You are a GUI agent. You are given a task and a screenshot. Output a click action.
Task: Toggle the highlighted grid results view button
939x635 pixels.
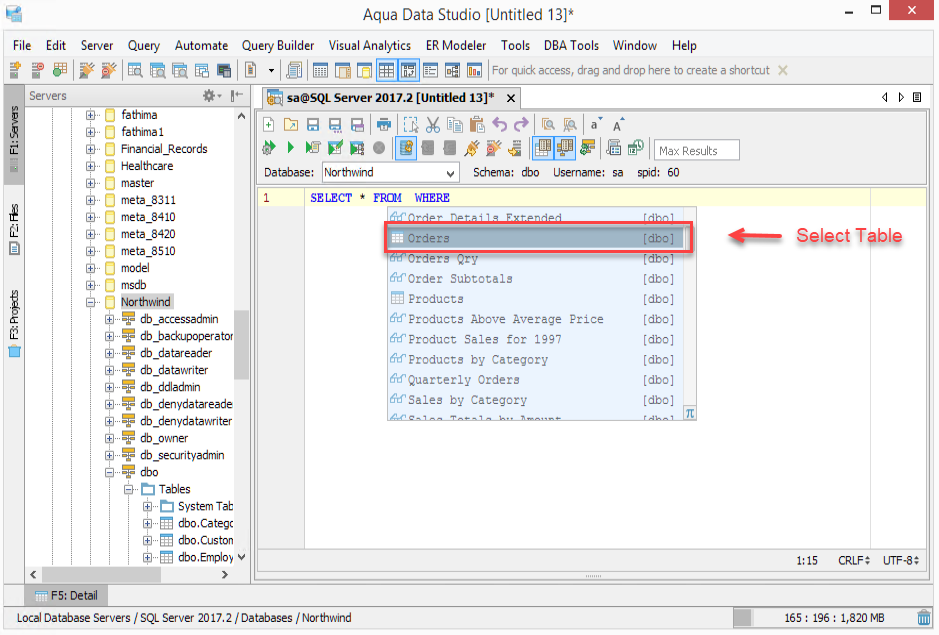[386, 71]
